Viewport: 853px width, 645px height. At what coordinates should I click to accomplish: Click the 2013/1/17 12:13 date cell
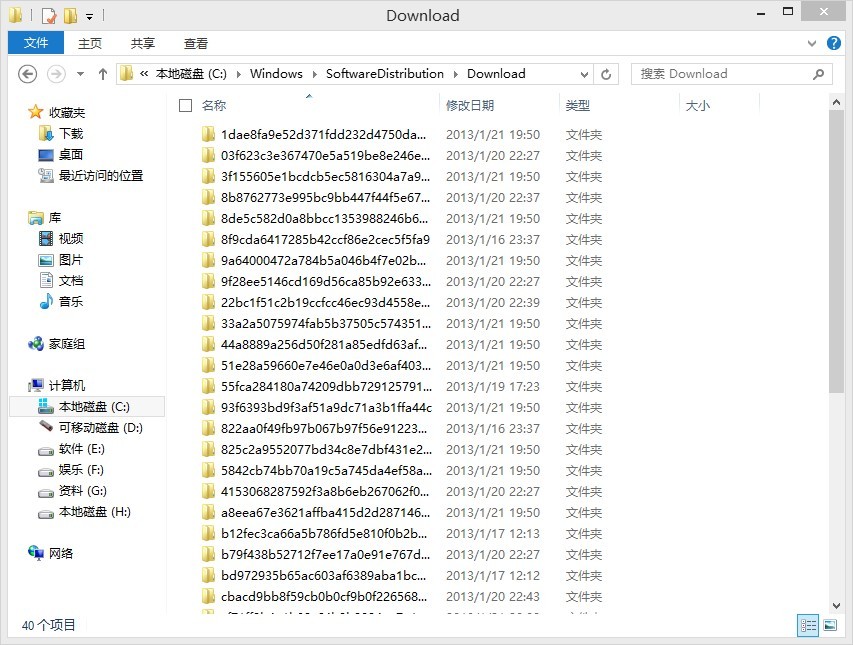click(x=493, y=534)
